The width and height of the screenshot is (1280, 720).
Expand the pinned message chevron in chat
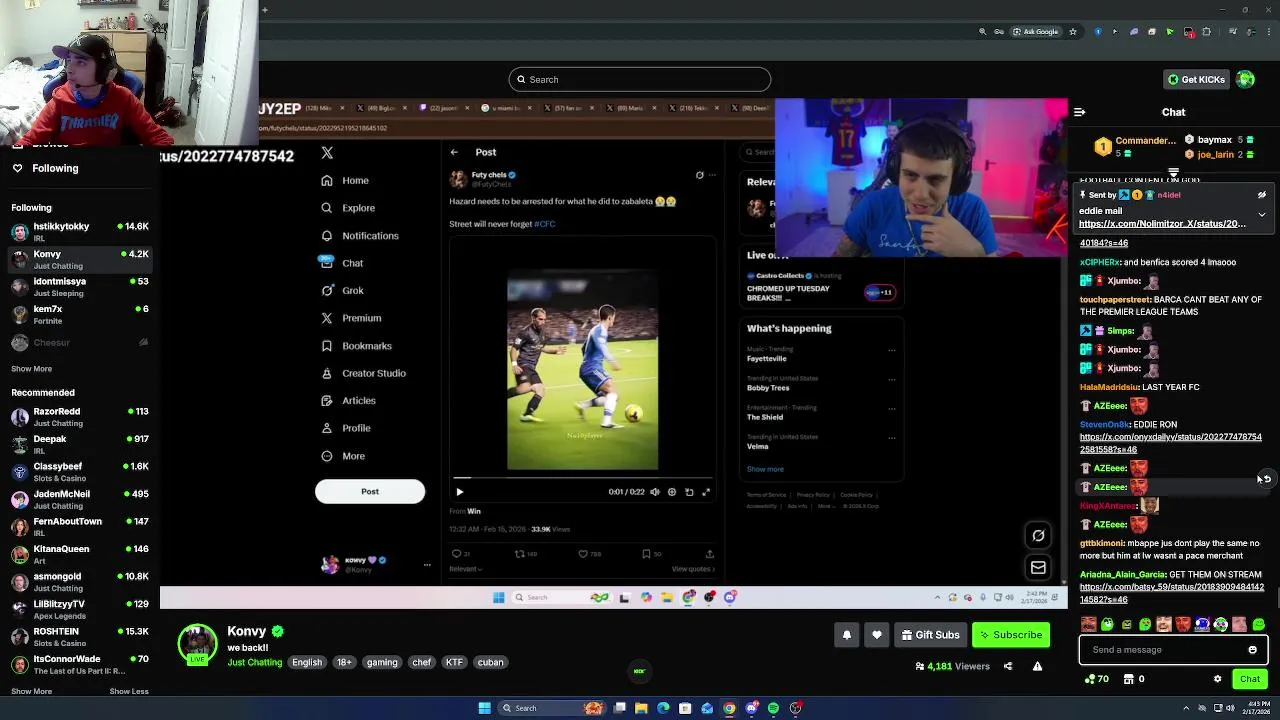[x=1262, y=214]
